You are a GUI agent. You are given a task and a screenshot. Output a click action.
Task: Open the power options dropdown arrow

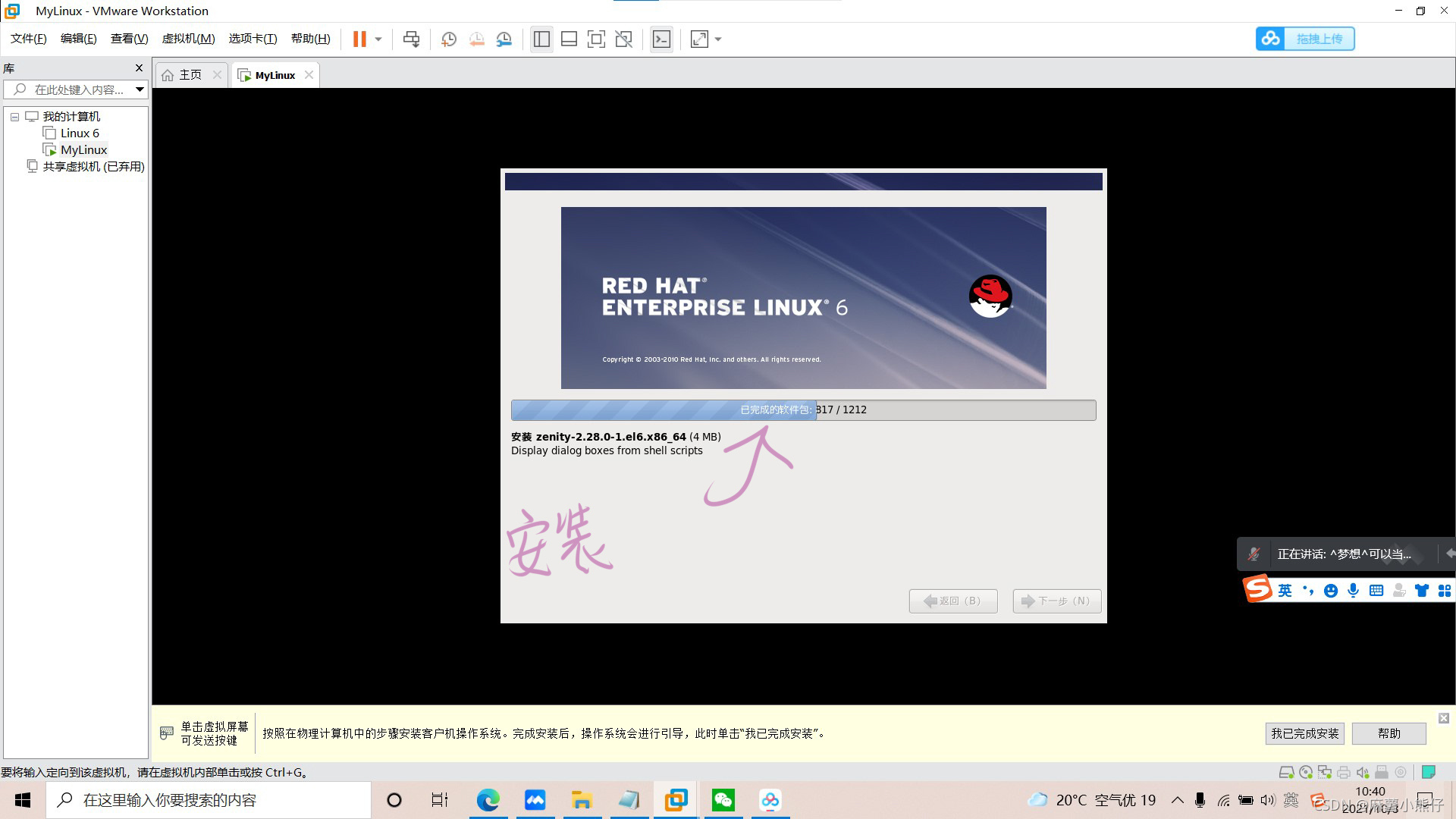coord(378,39)
